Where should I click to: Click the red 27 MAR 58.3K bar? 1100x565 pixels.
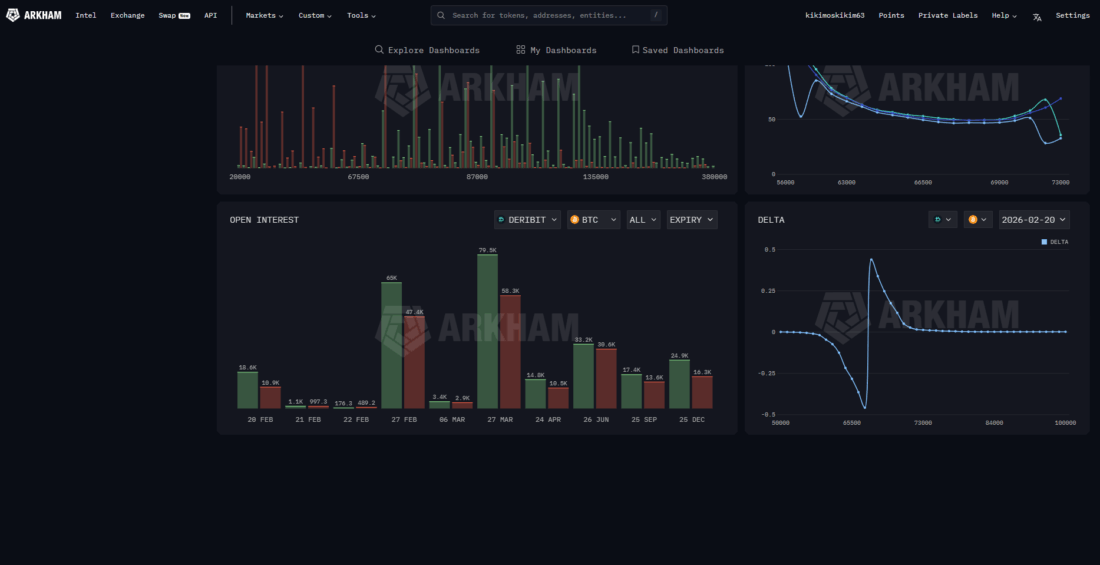click(510, 352)
